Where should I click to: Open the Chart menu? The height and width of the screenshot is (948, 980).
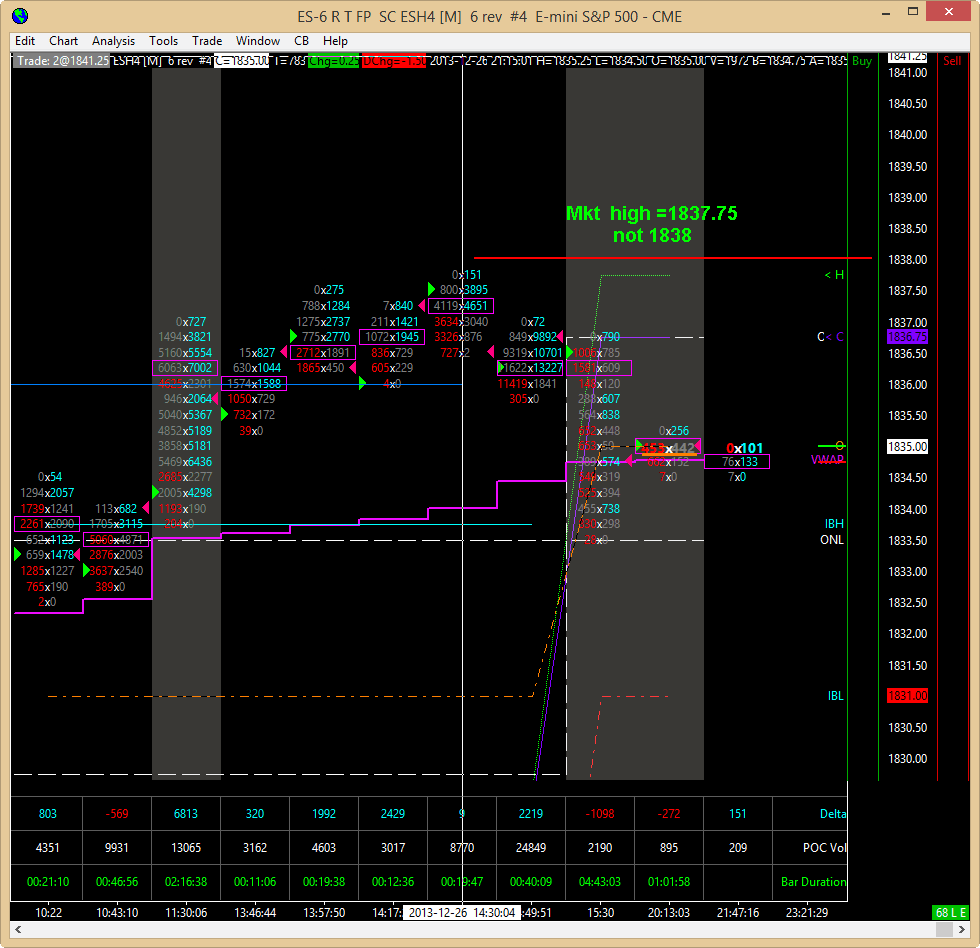pos(64,41)
